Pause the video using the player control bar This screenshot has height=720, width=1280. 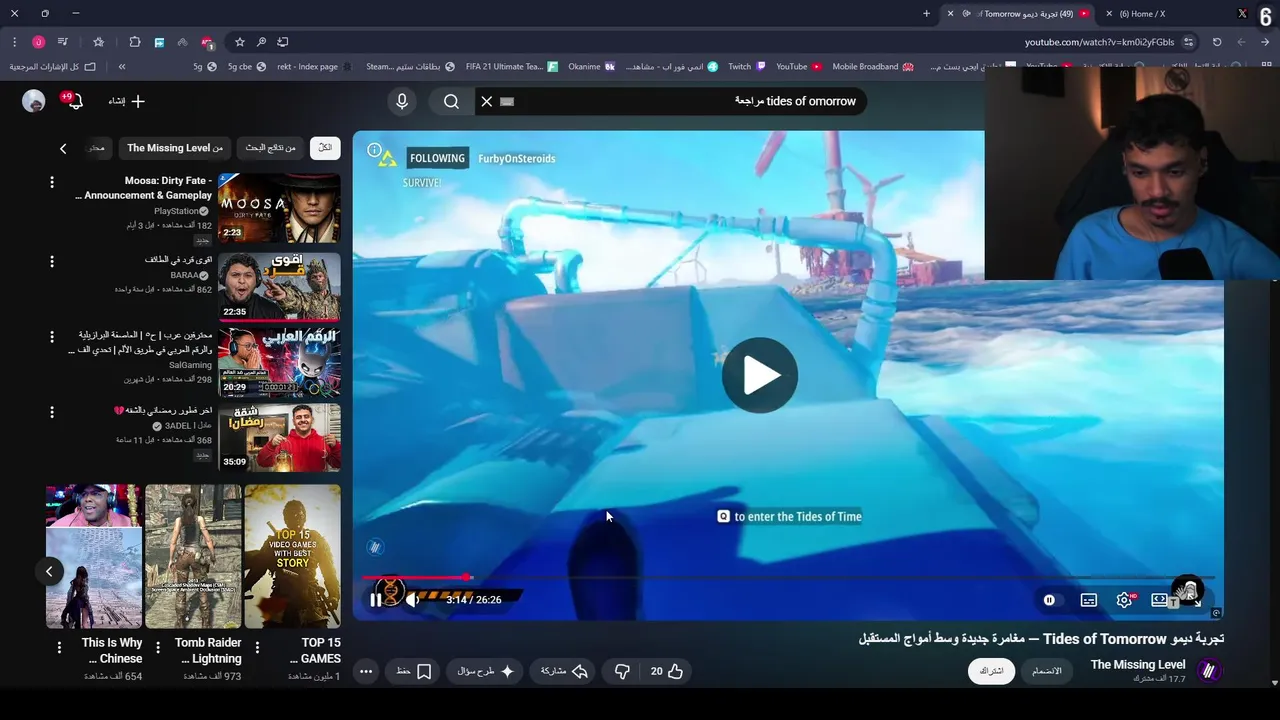coord(376,600)
